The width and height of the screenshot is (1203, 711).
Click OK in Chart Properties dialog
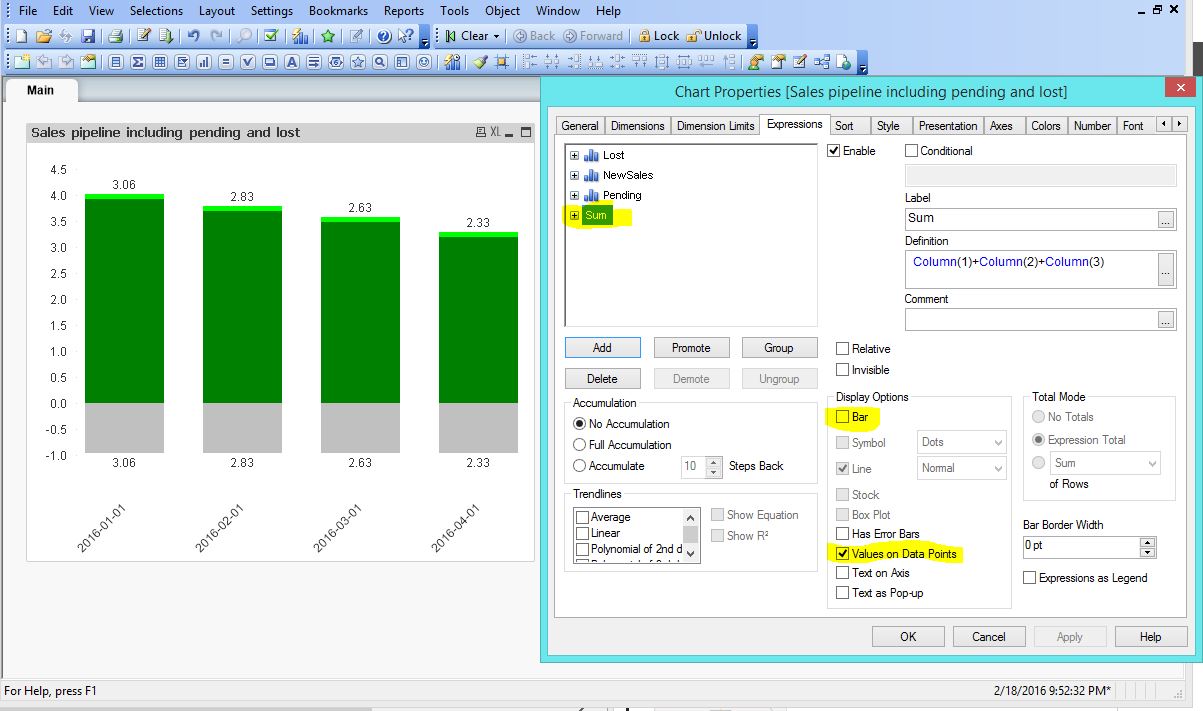pyautogui.click(x=907, y=637)
